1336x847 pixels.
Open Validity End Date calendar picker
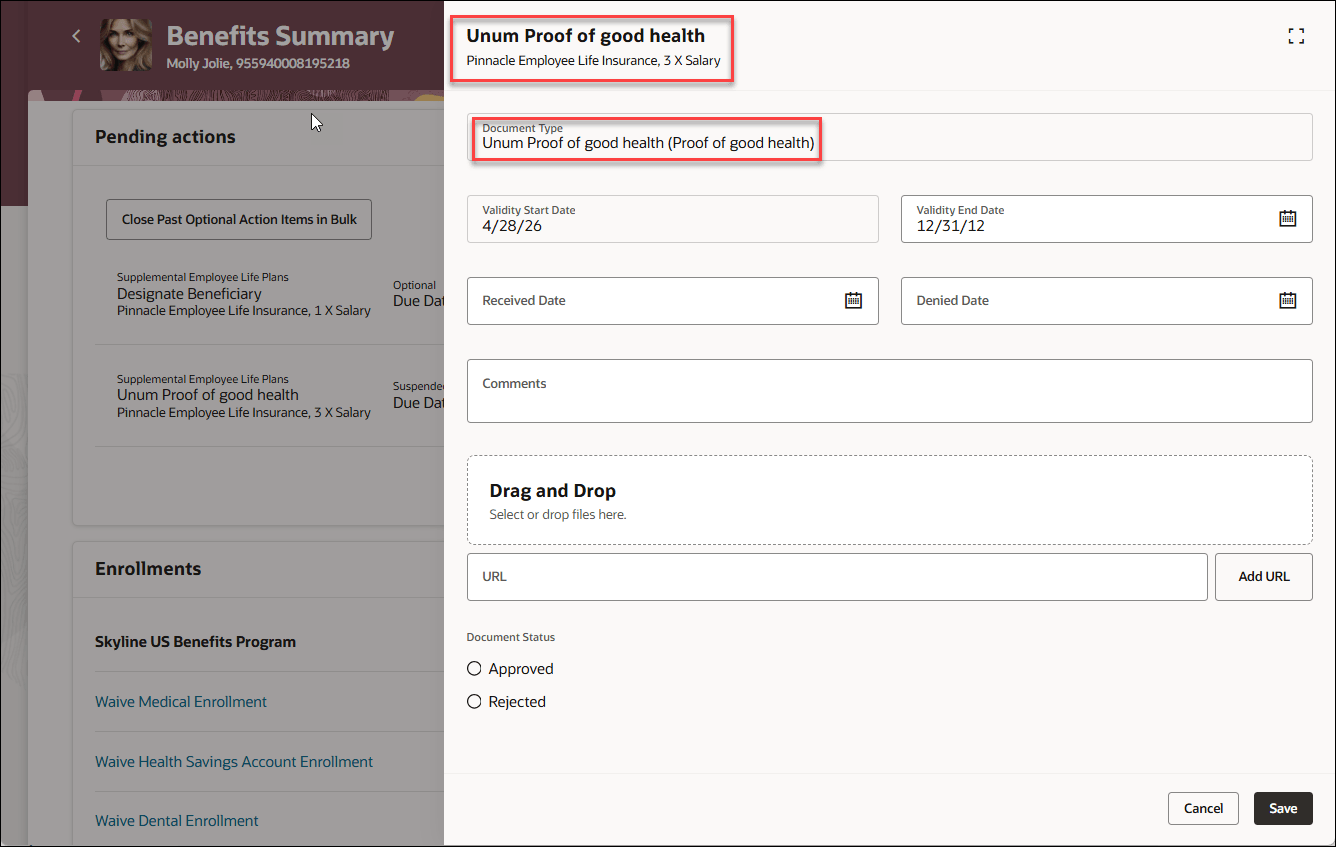coord(1288,218)
